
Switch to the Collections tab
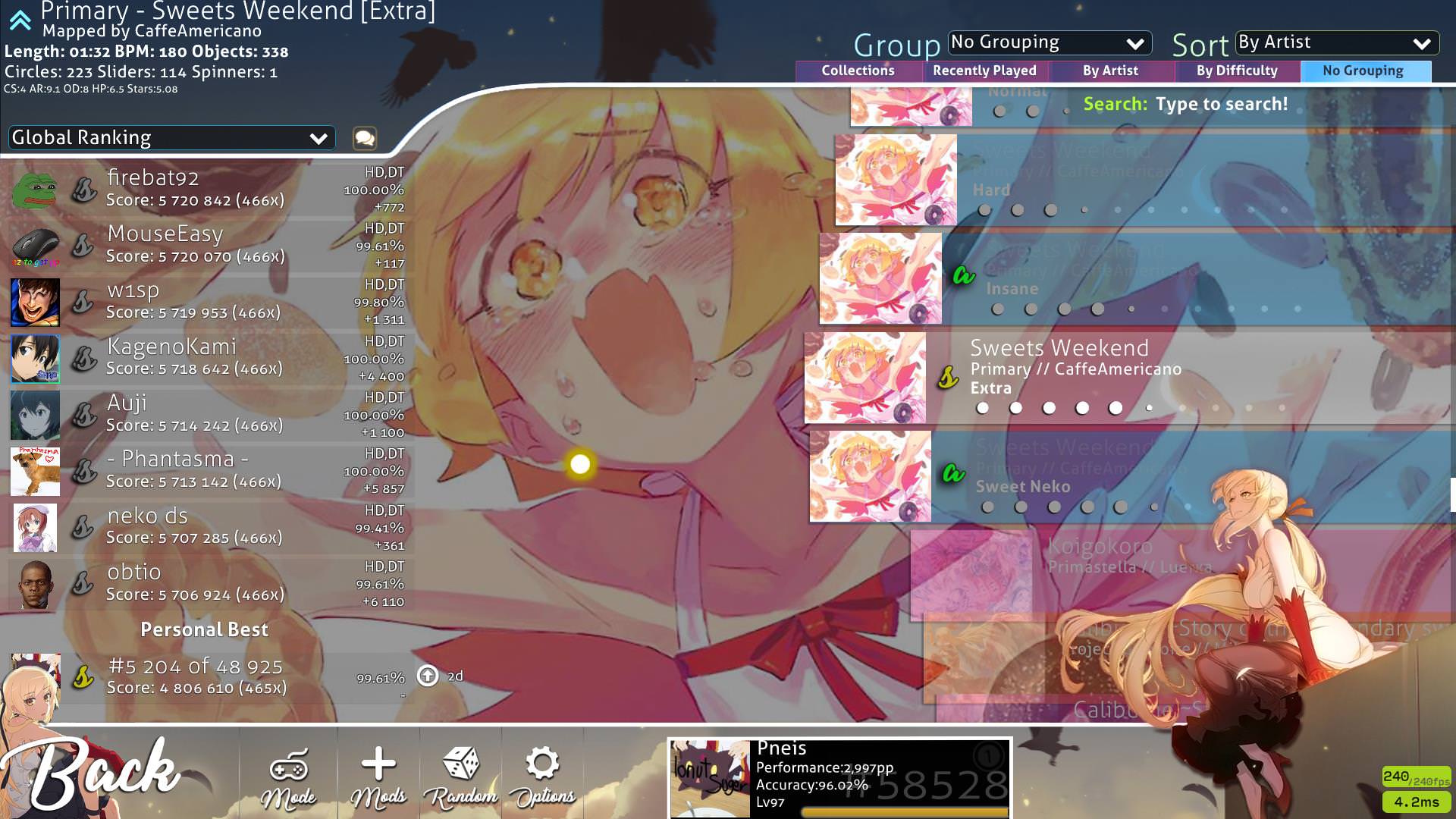(858, 71)
